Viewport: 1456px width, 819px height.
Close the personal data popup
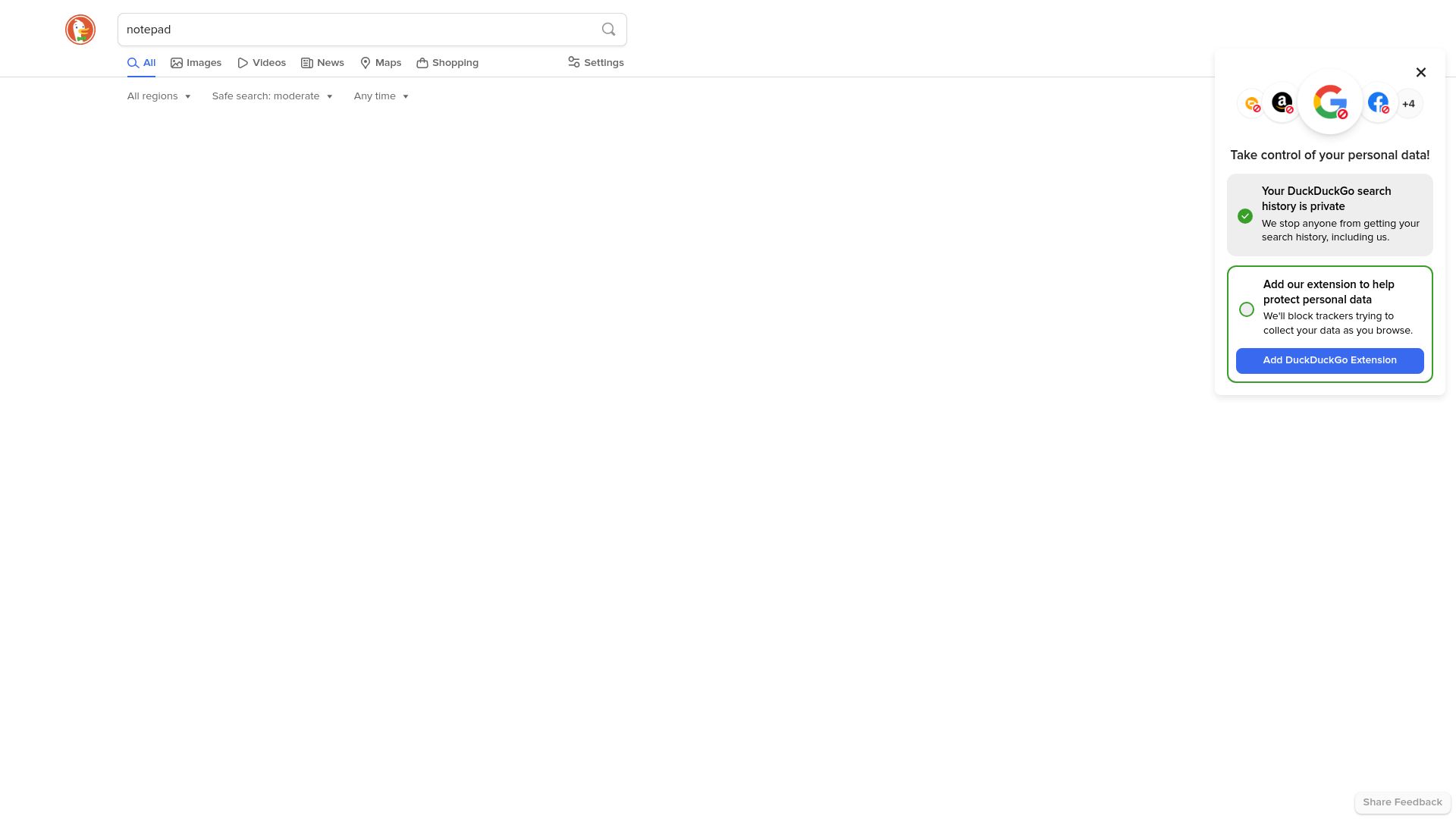pos(1421,72)
